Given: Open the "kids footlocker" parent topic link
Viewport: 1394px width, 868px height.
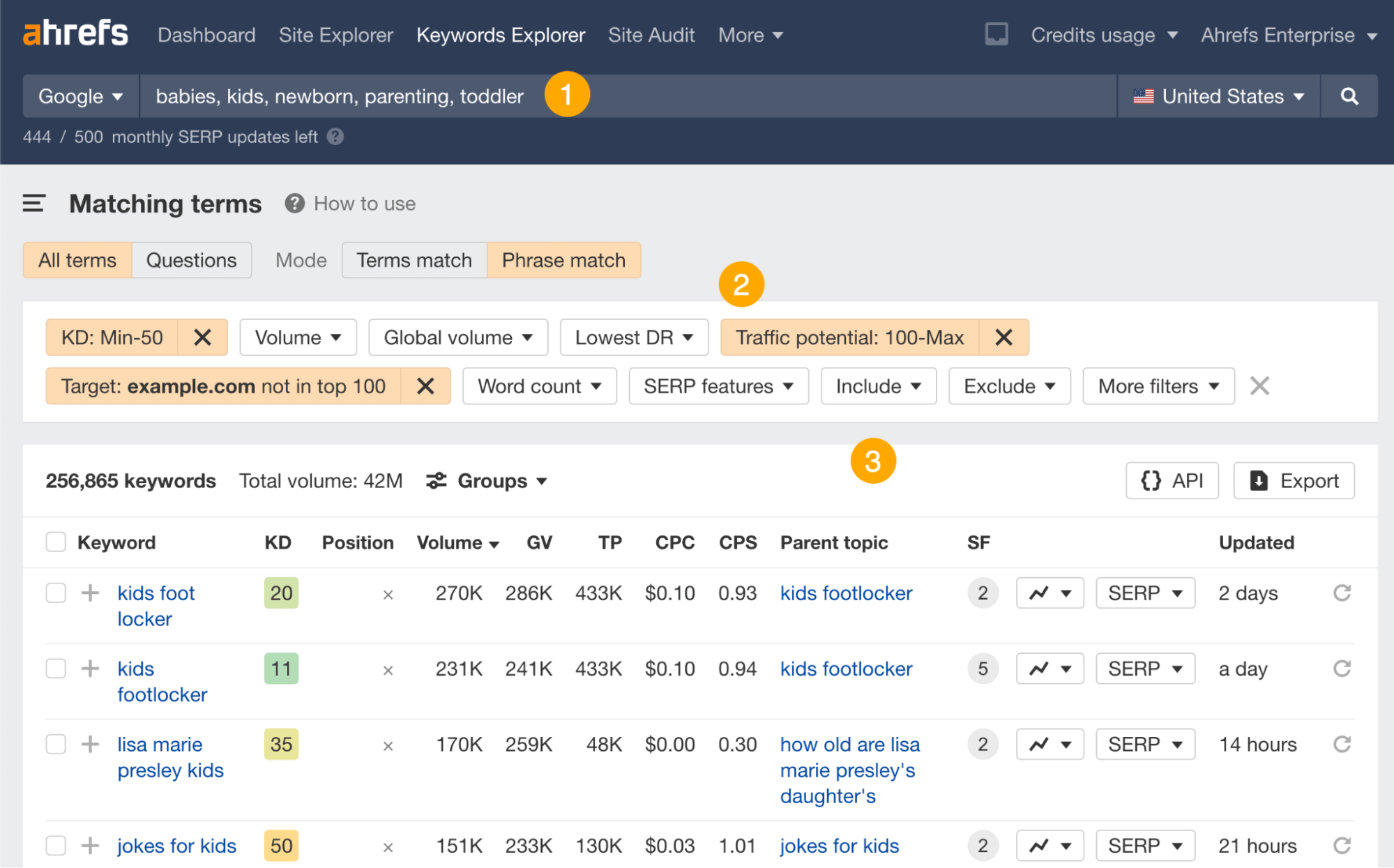Looking at the screenshot, I should pyautogui.click(x=845, y=668).
